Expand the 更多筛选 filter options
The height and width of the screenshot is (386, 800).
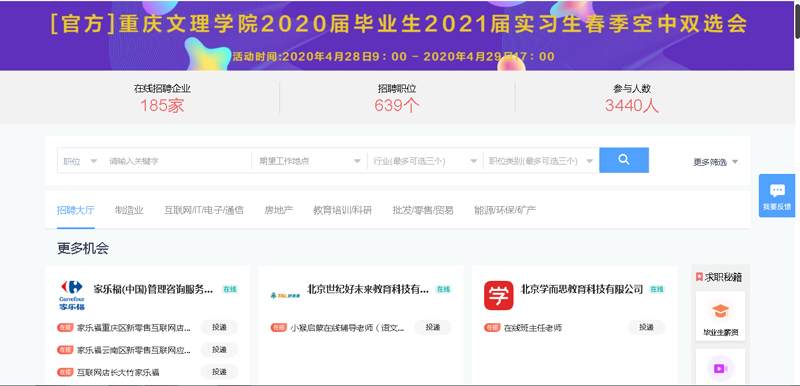click(715, 162)
